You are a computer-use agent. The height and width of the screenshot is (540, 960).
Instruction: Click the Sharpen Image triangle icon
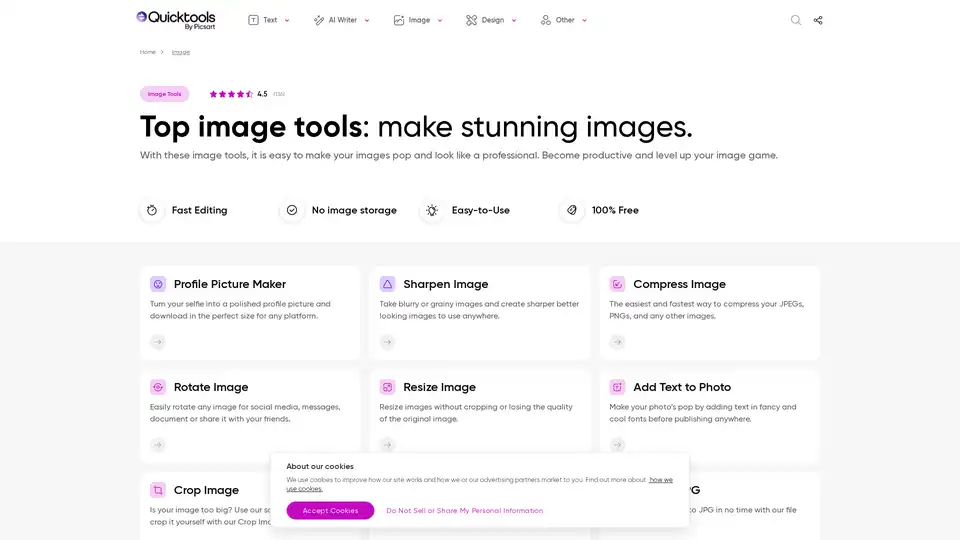tap(388, 284)
